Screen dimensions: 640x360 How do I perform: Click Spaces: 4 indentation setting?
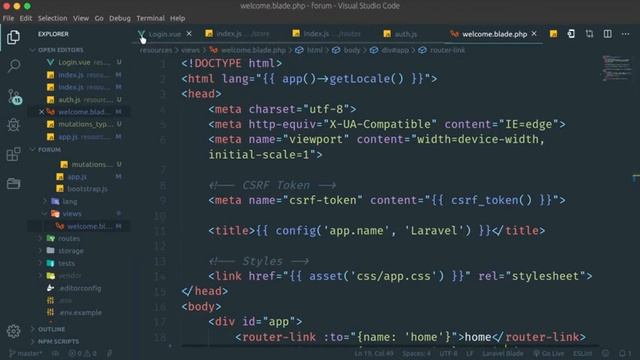[416, 353]
